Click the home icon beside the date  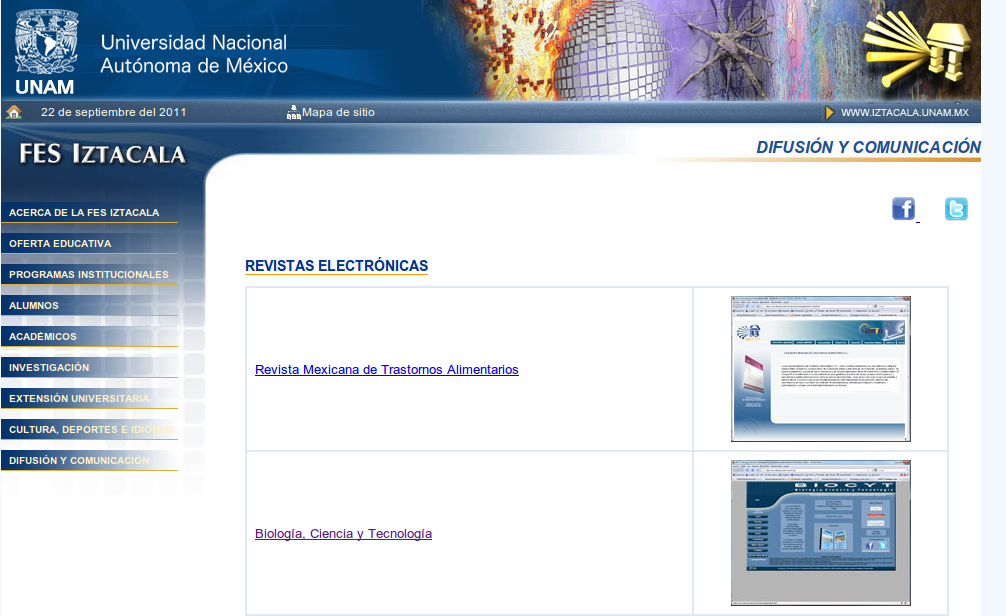pos(13,112)
